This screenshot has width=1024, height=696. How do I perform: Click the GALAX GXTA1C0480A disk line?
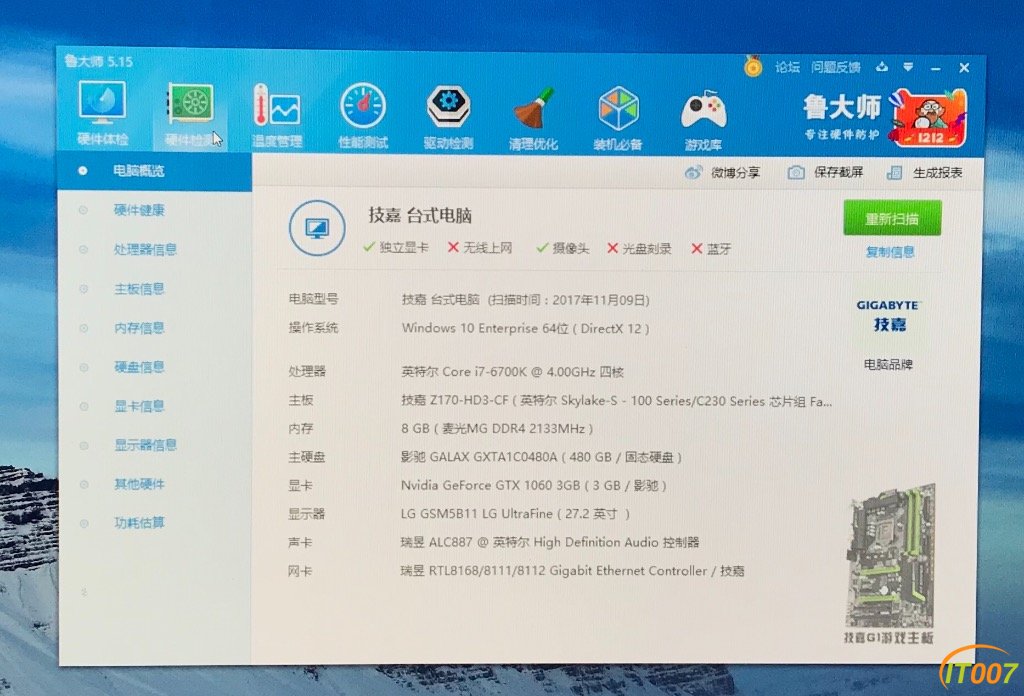541,457
